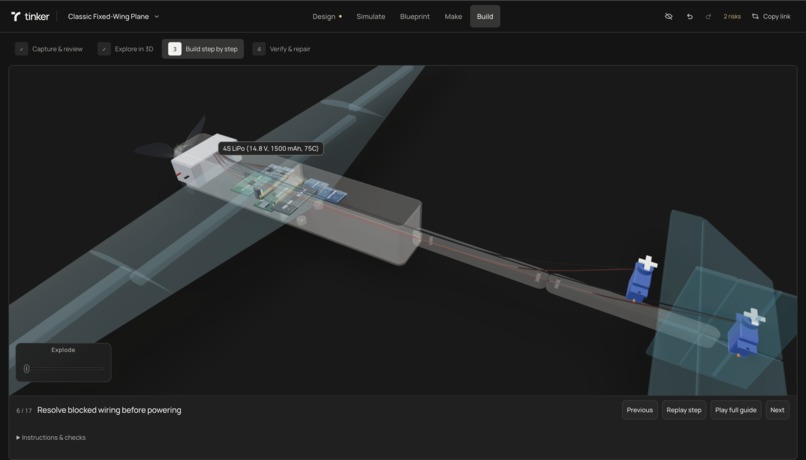Click the 4S LiPo battery tooltip label

click(271, 149)
